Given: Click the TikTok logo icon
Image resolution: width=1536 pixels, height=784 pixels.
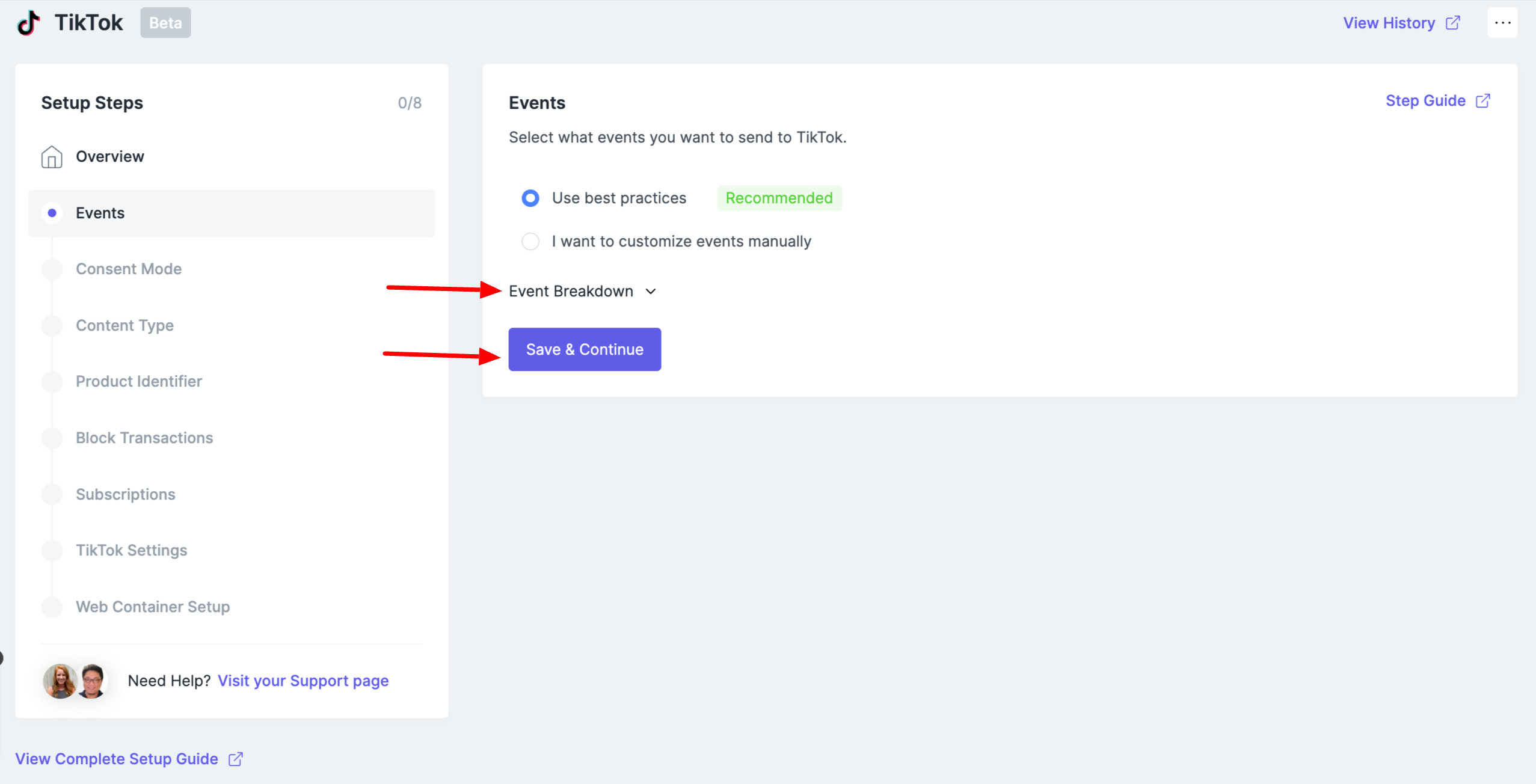Looking at the screenshot, I should 28,23.
